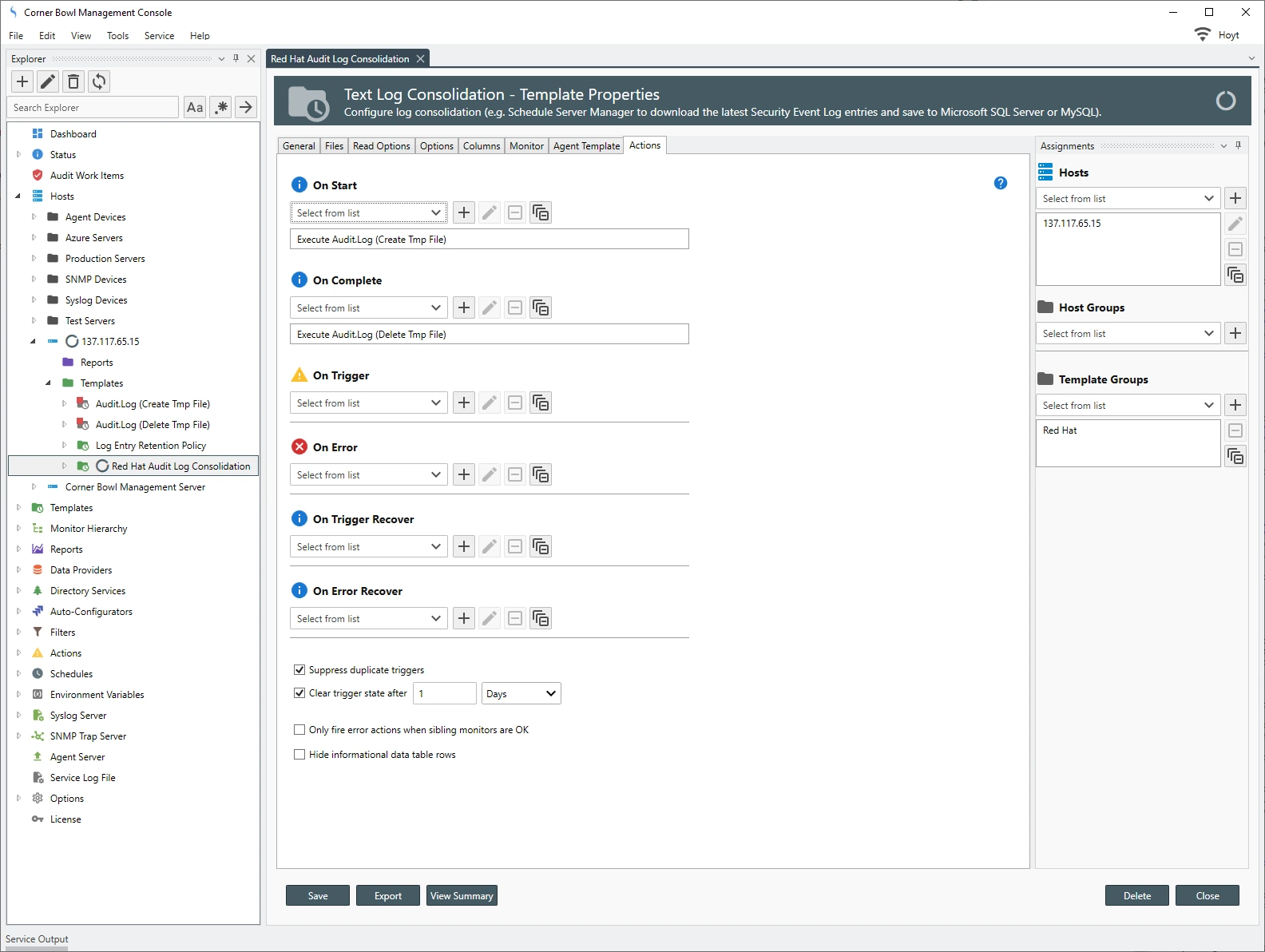Switch to the Read Options tab
The width and height of the screenshot is (1265, 952).
pos(381,146)
